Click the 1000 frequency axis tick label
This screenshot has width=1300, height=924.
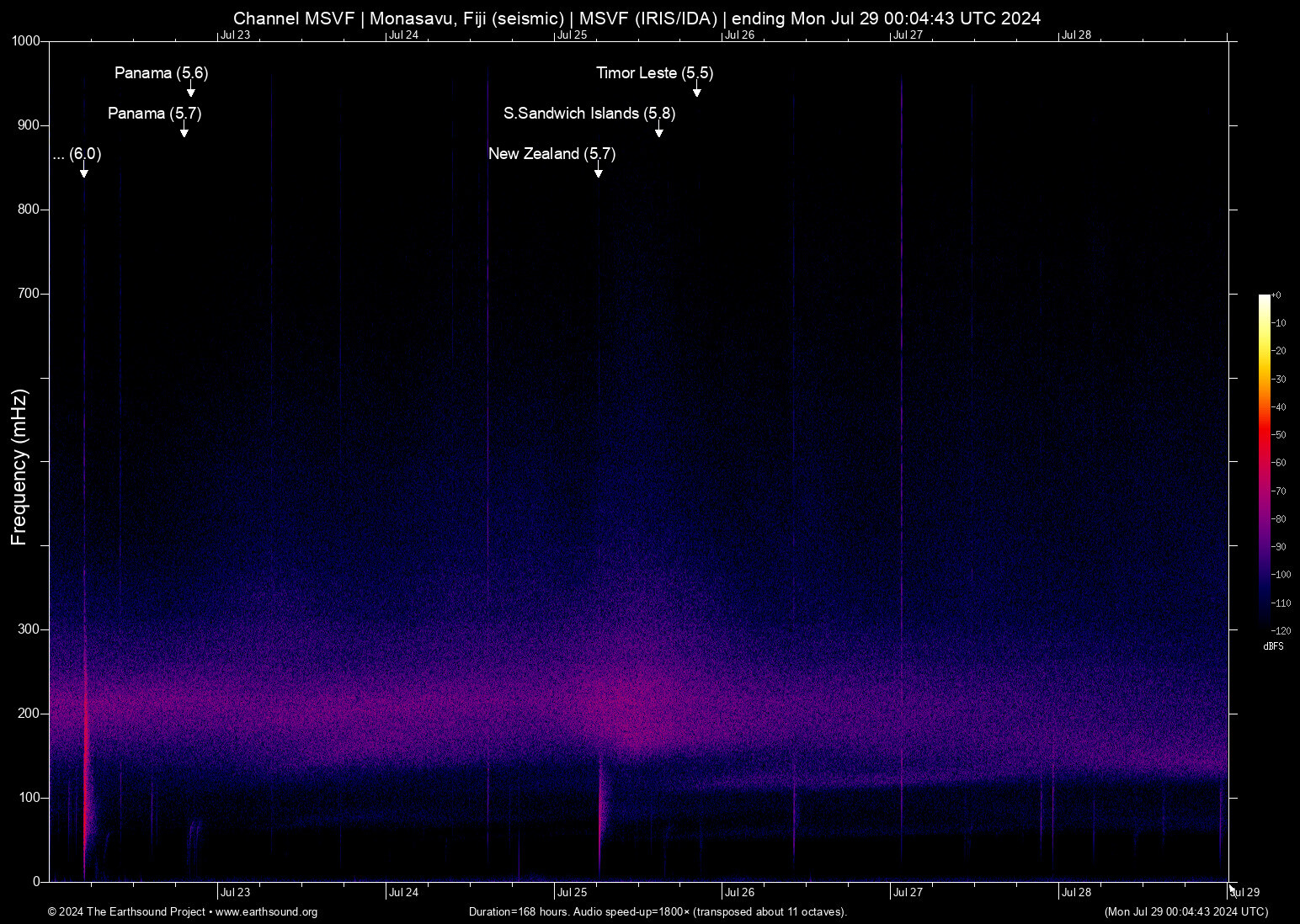[x=28, y=40]
